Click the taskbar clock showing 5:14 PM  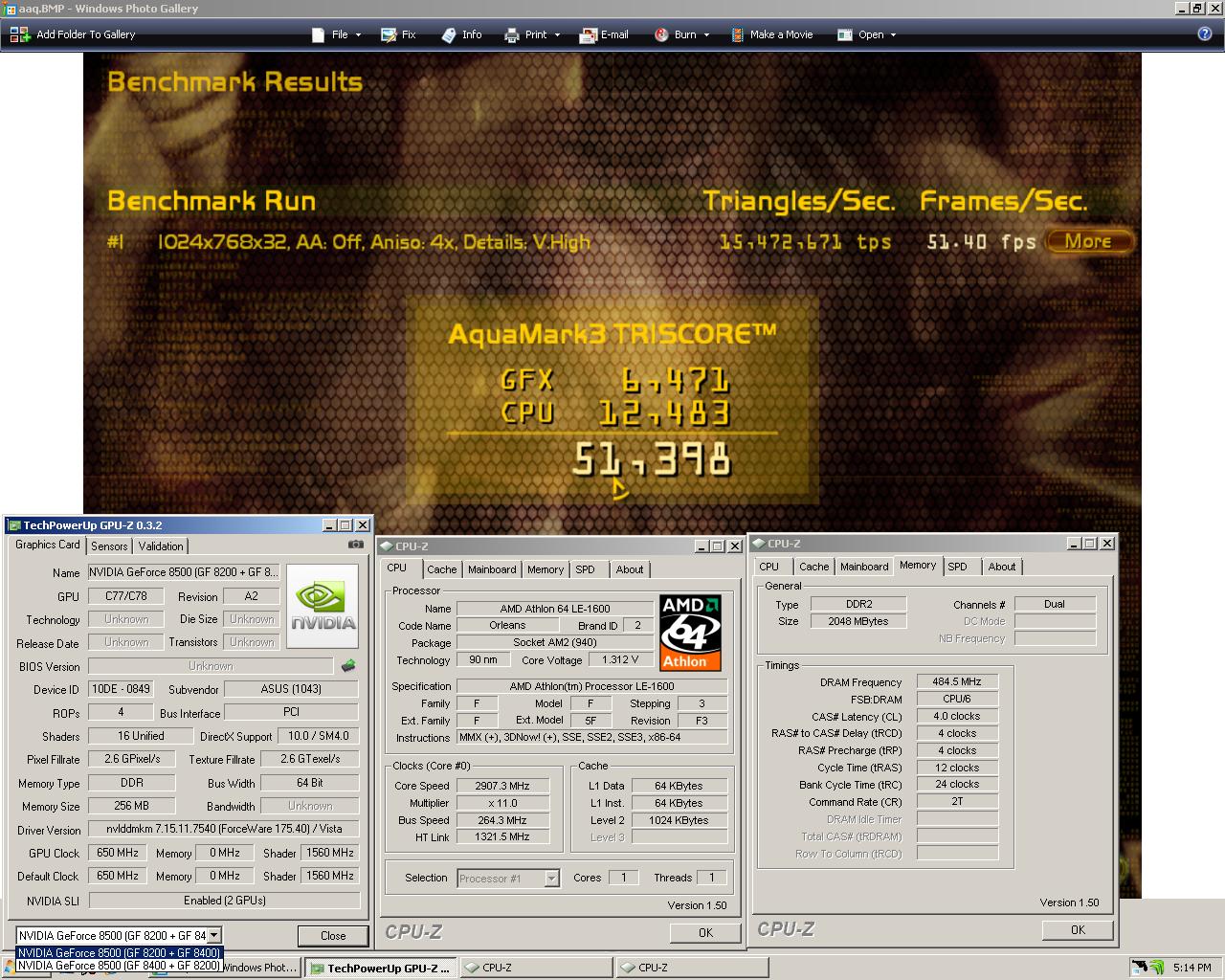point(1192,968)
